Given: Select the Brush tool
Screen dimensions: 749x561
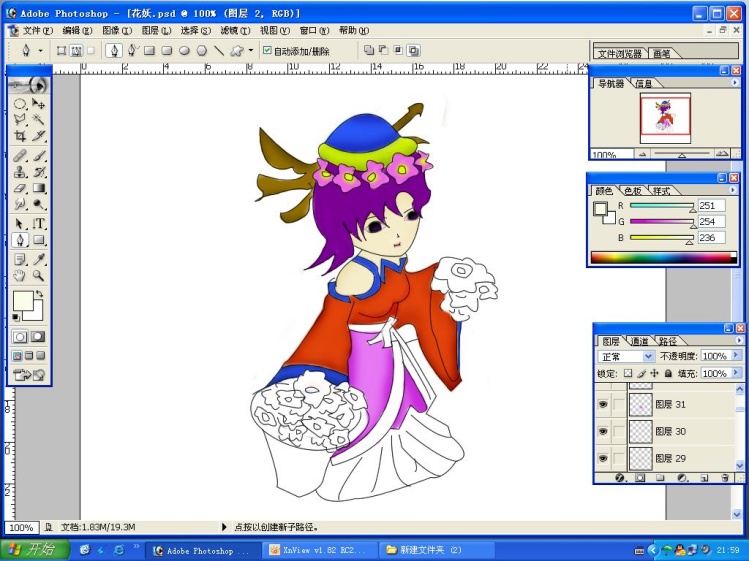Looking at the screenshot, I should coord(38,156).
